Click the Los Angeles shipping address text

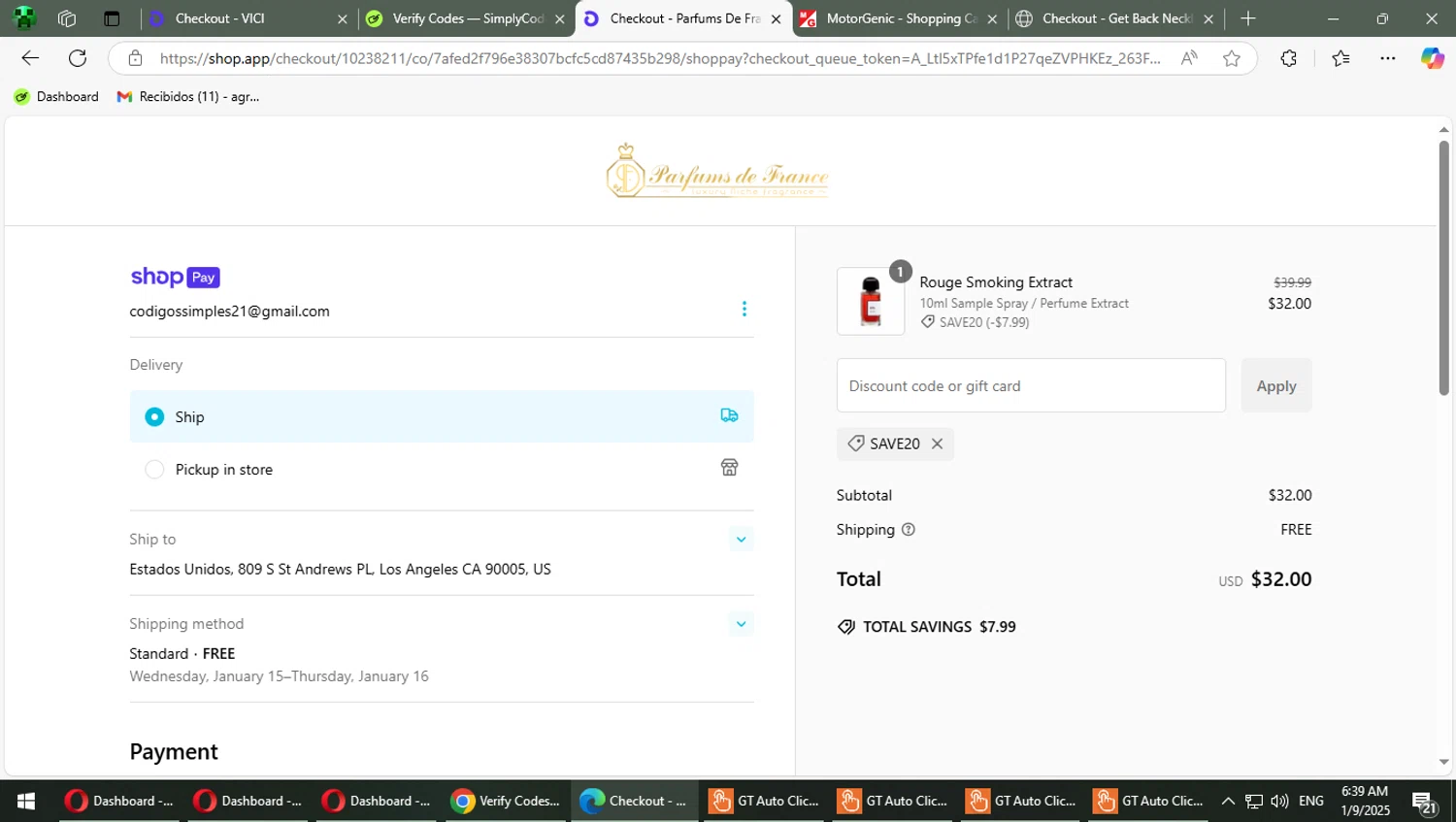[x=340, y=570]
